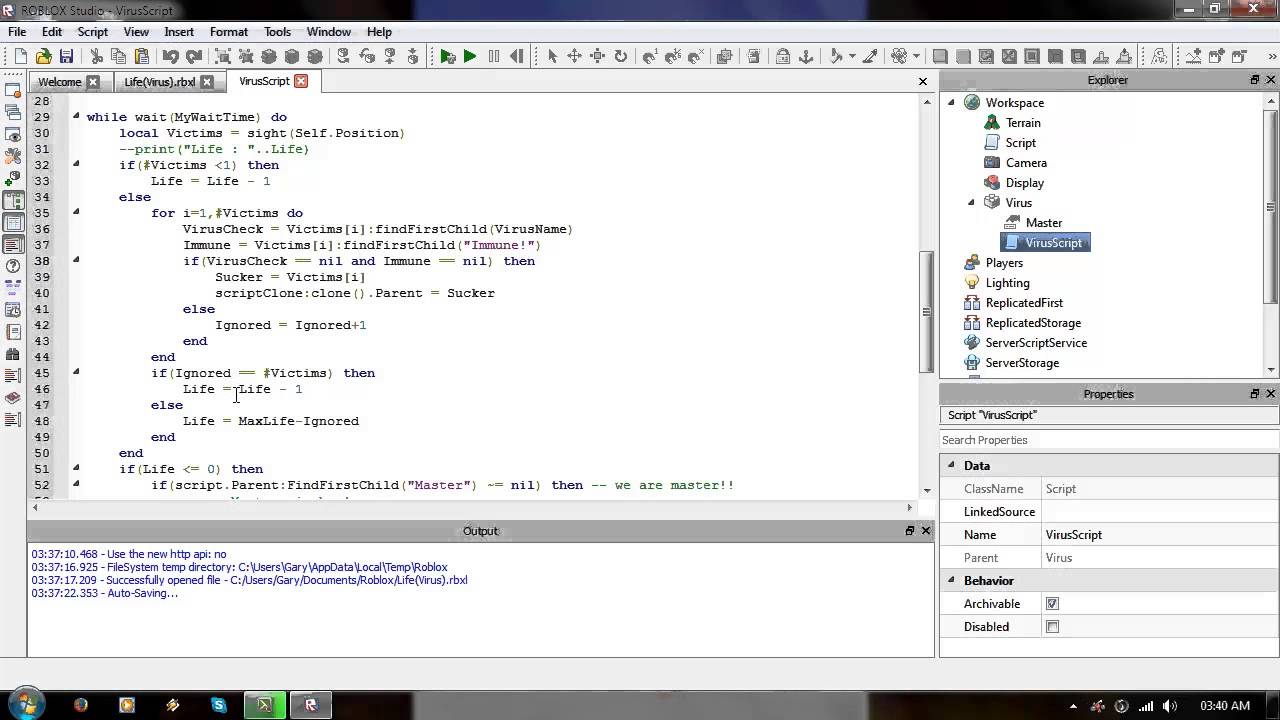Click the eye icon in the sidebar
1280x720 pixels.
[13, 134]
